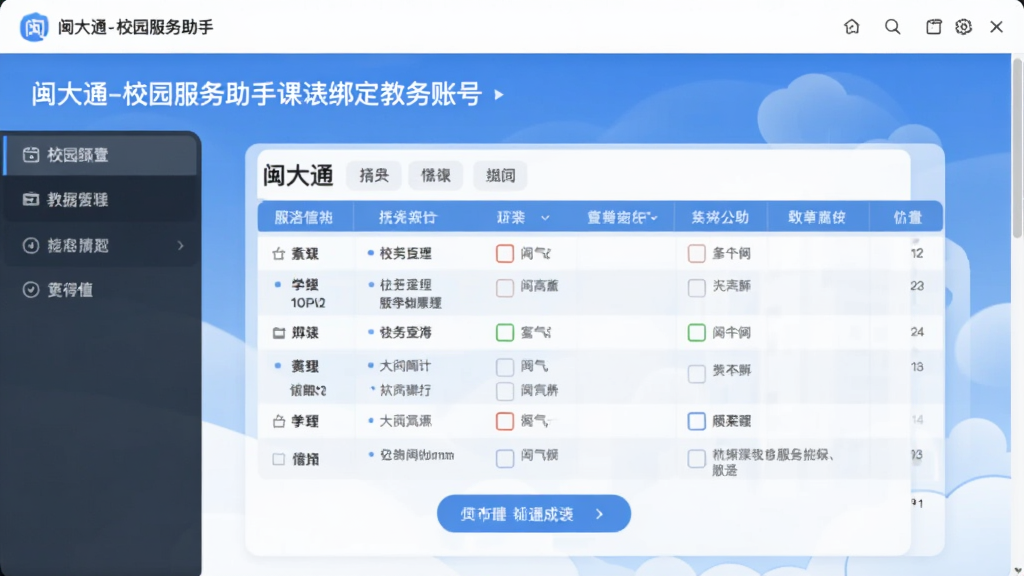
Task: Click the window icon left of the gear
Action: [x=934, y=27]
